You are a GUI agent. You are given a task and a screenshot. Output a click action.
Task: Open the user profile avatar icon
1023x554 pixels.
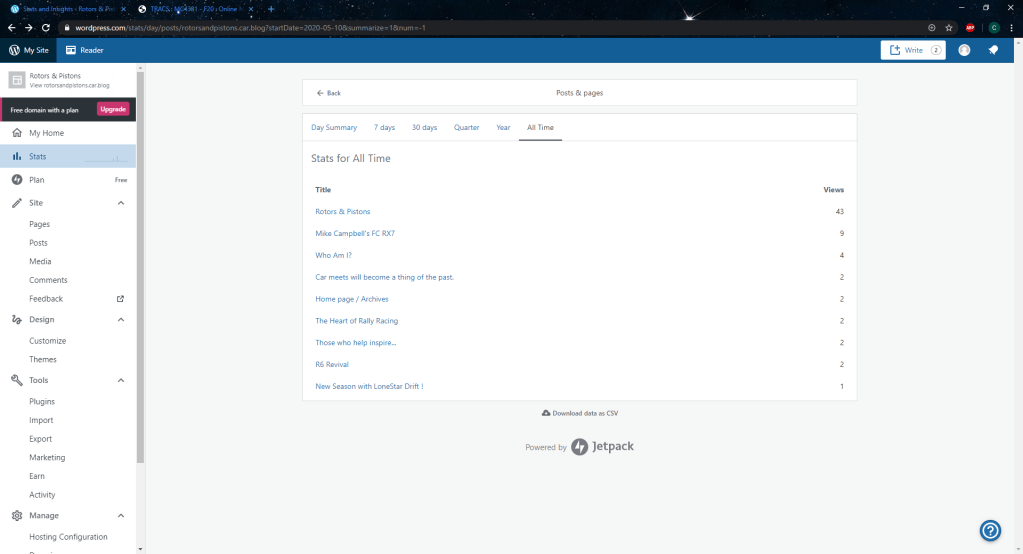pyautogui.click(x=964, y=50)
